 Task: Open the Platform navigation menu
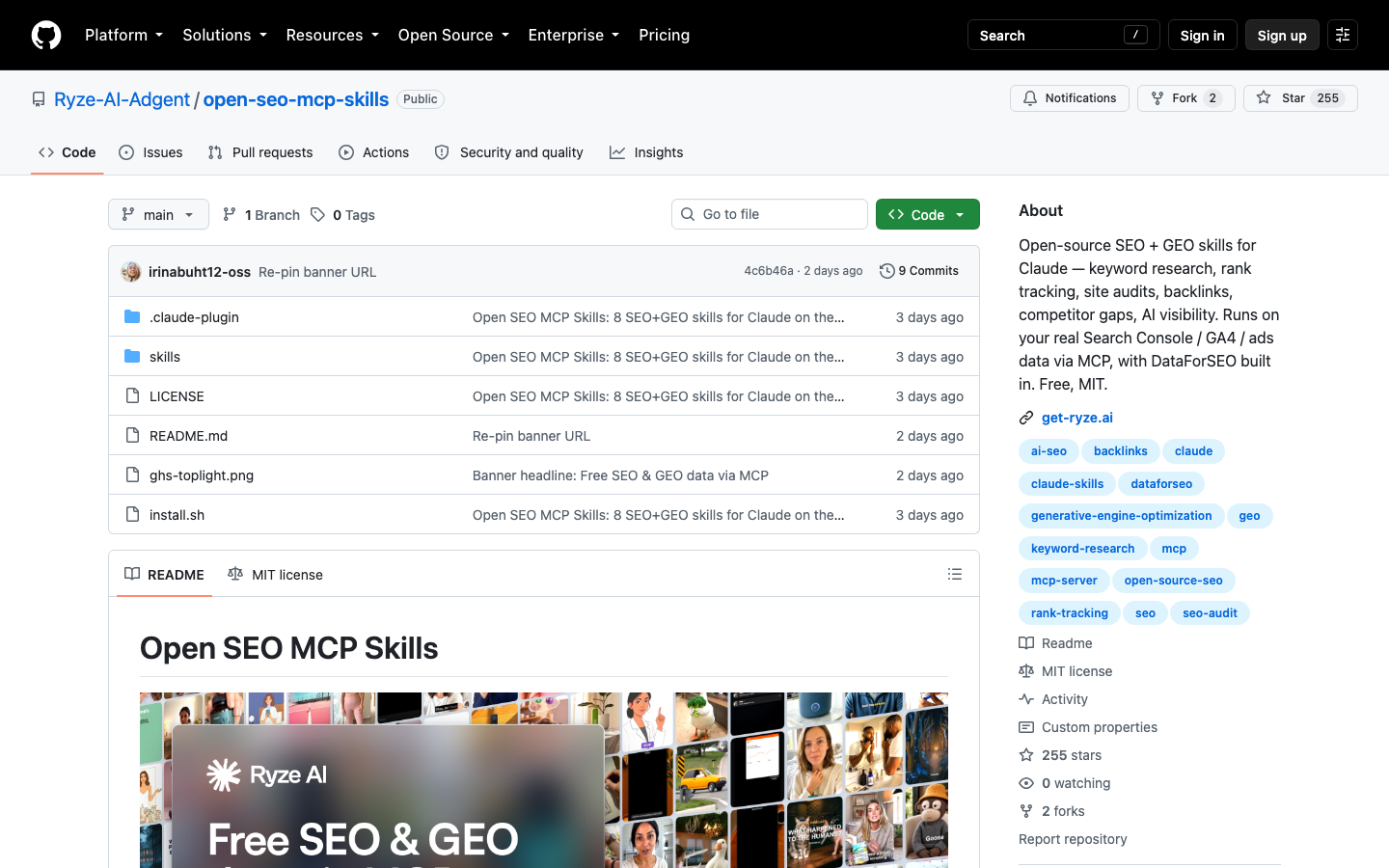tap(123, 35)
